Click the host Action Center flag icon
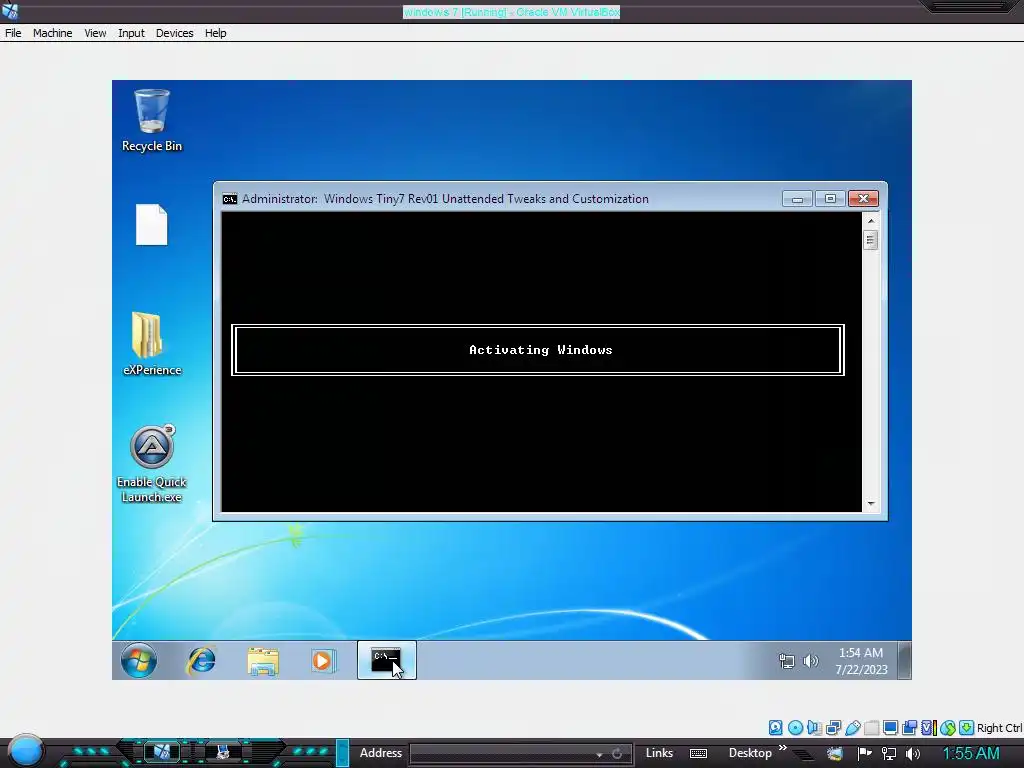 tap(865, 754)
